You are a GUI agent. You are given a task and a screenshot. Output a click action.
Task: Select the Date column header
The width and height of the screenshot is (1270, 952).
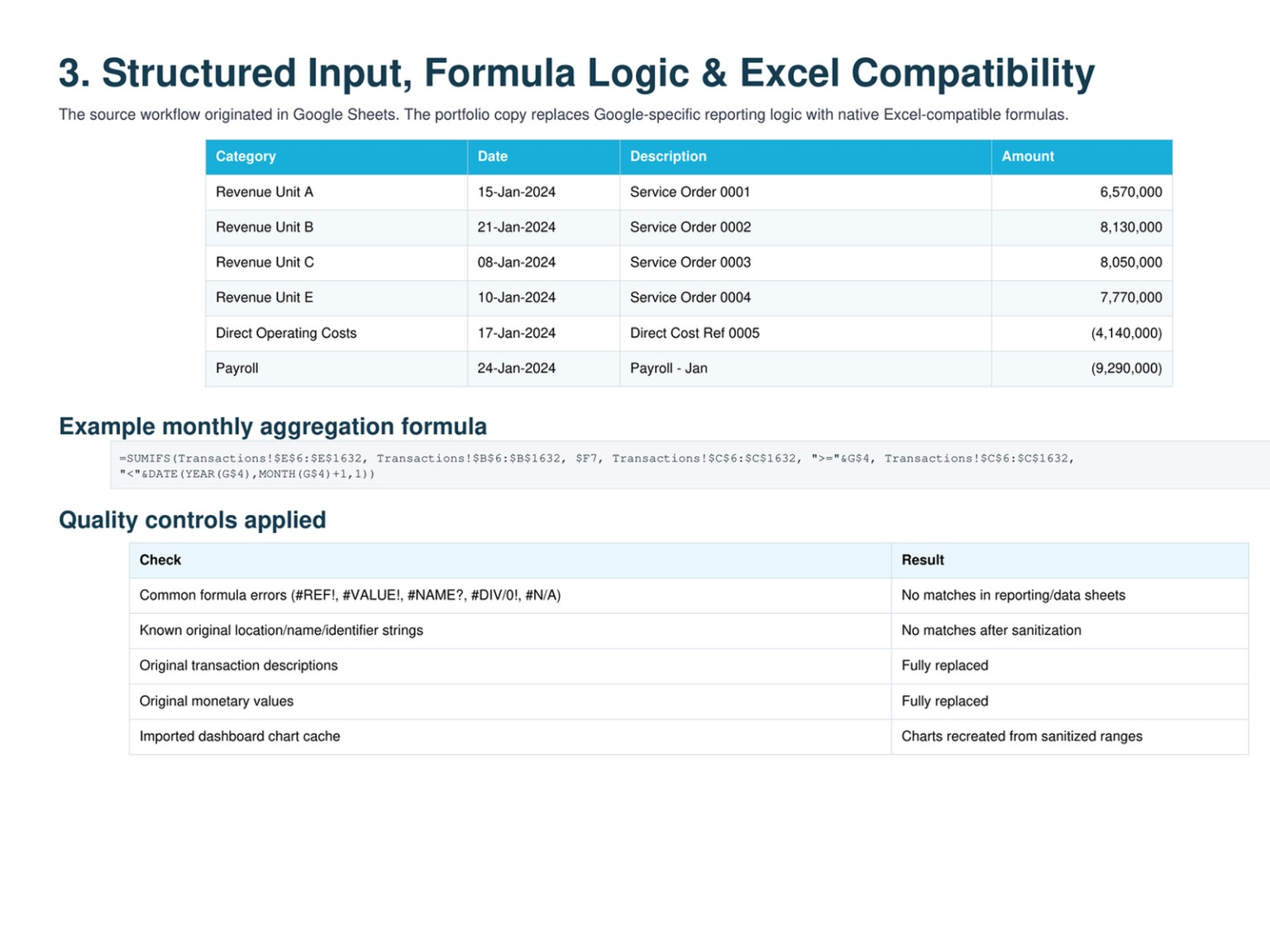tap(544, 157)
